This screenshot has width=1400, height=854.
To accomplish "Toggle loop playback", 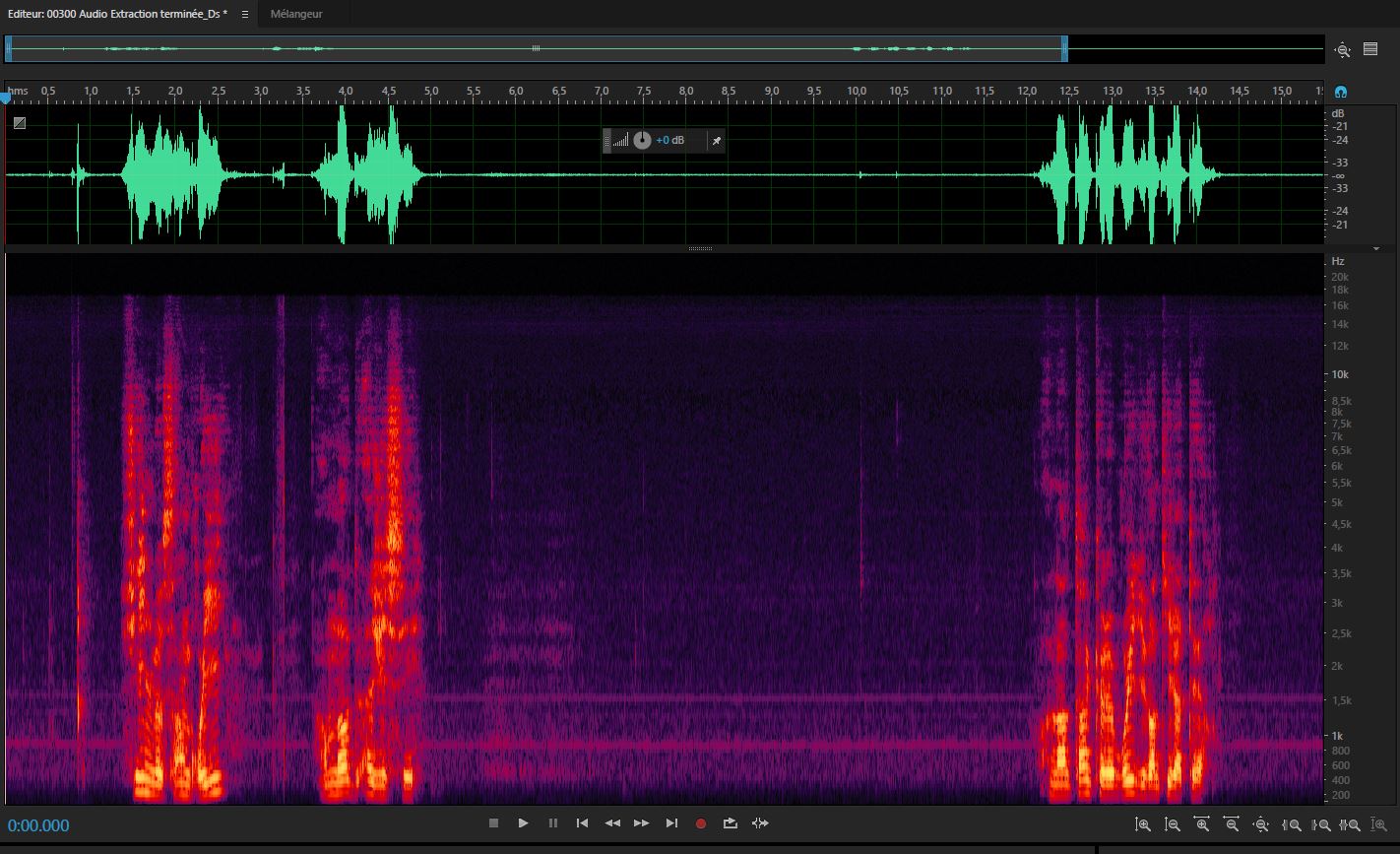I will pos(730,823).
